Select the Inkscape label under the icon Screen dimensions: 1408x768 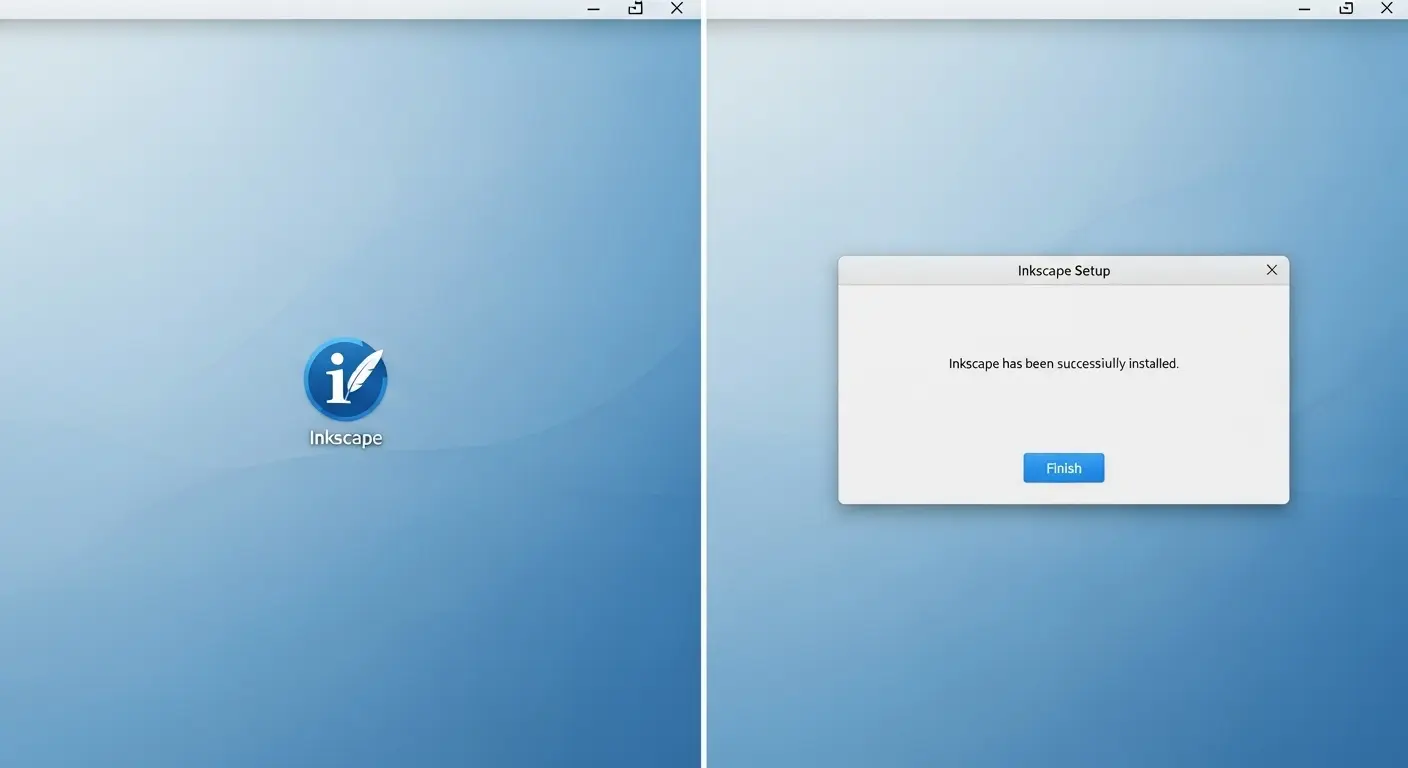(346, 438)
